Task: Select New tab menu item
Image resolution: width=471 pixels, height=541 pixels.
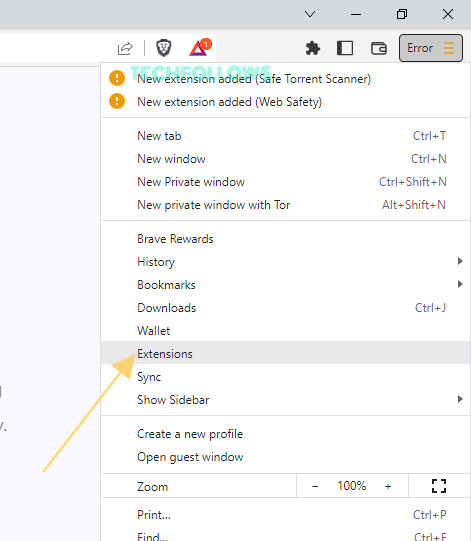Action: pyautogui.click(x=286, y=136)
